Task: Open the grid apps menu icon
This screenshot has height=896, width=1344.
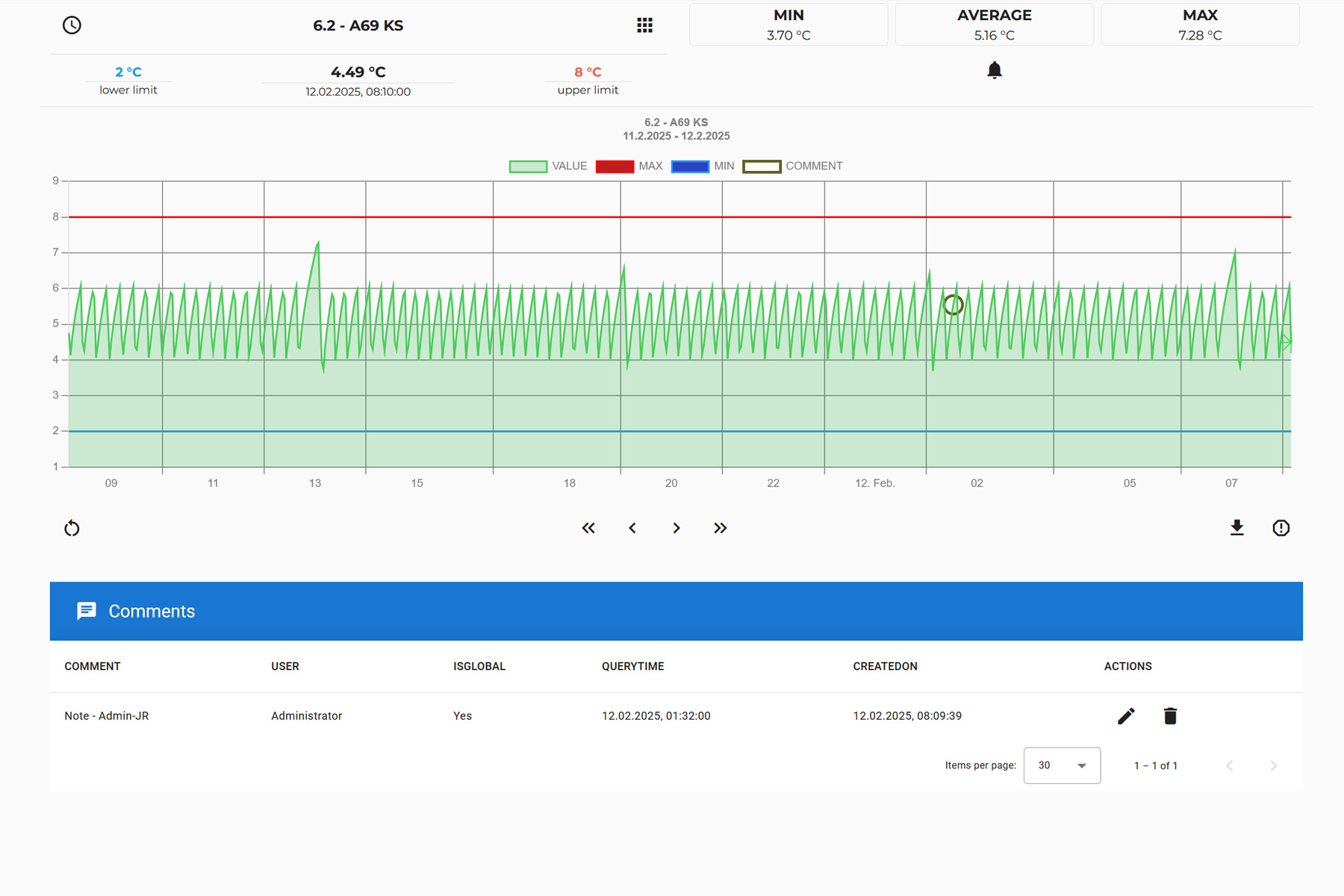Action: [x=644, y=25]
